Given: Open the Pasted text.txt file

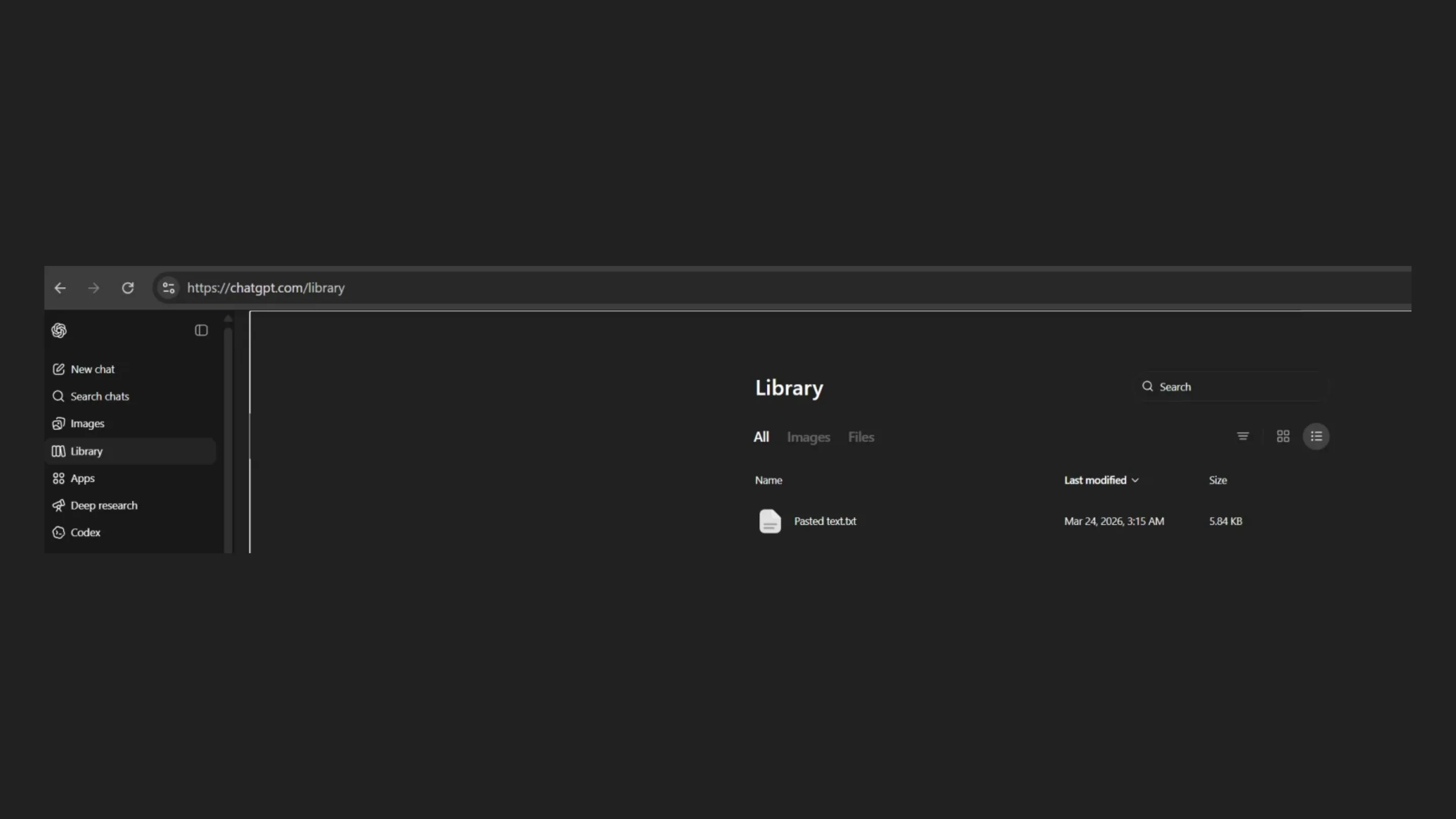Looking at the screenshot, I should coord(825,521).
